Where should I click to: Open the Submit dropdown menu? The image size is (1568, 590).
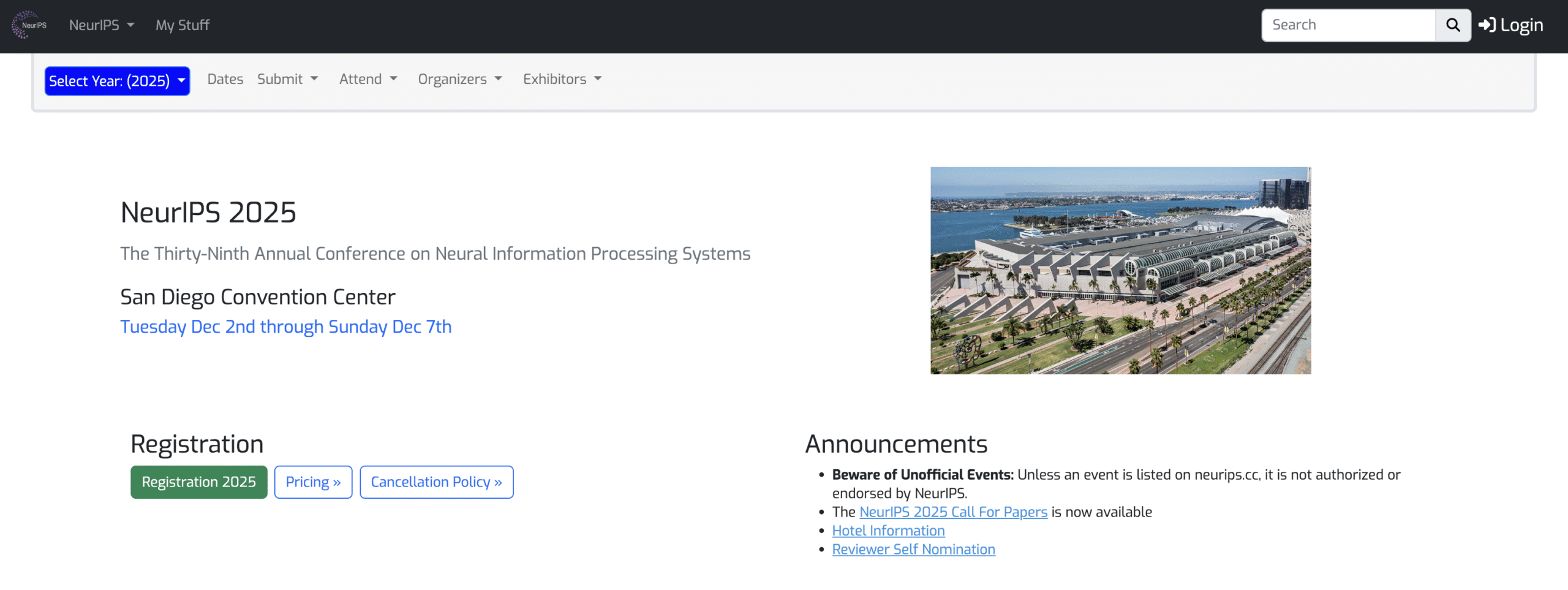coord(287,79)
